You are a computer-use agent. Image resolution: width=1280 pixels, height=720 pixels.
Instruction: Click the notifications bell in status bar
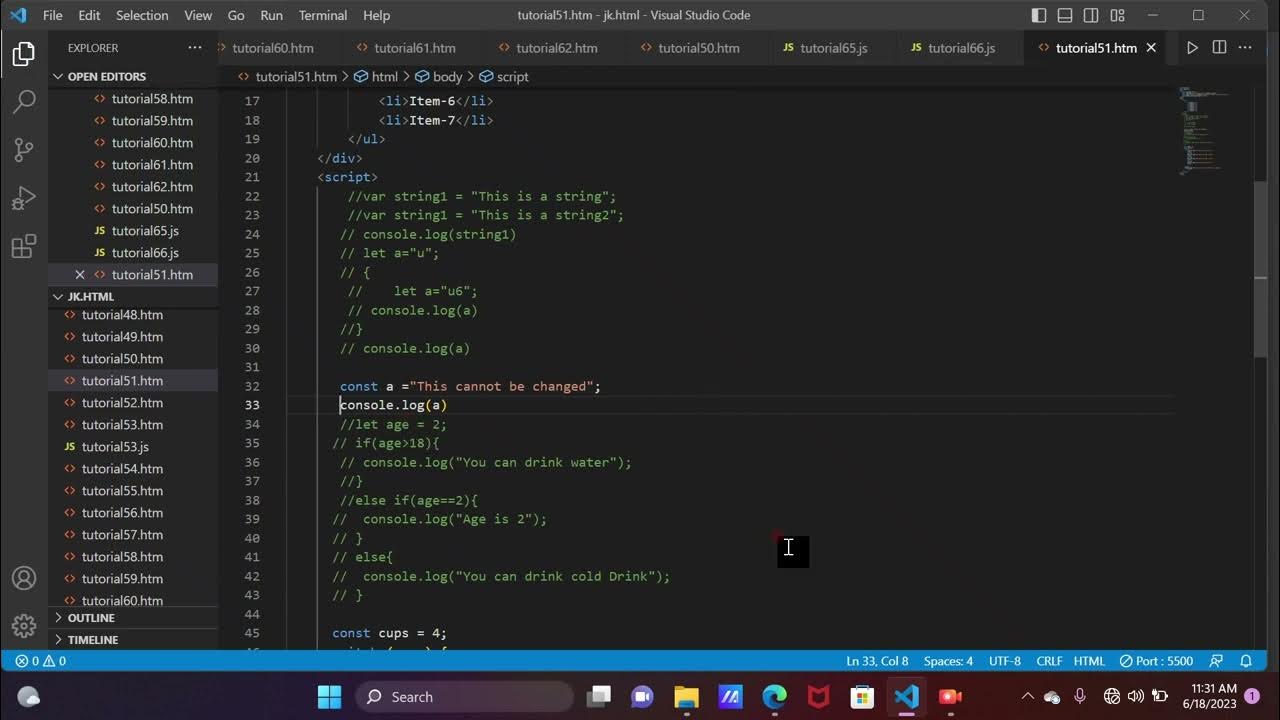pos(1246,661)
